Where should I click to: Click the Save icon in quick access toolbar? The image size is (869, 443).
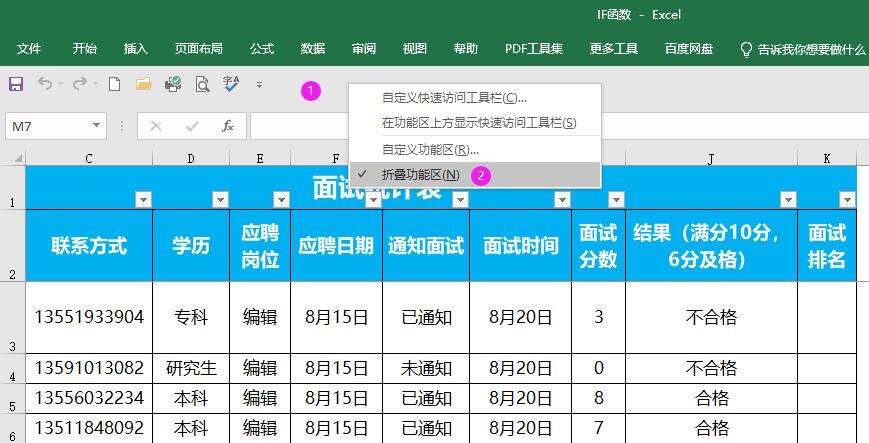click(16, 84)
